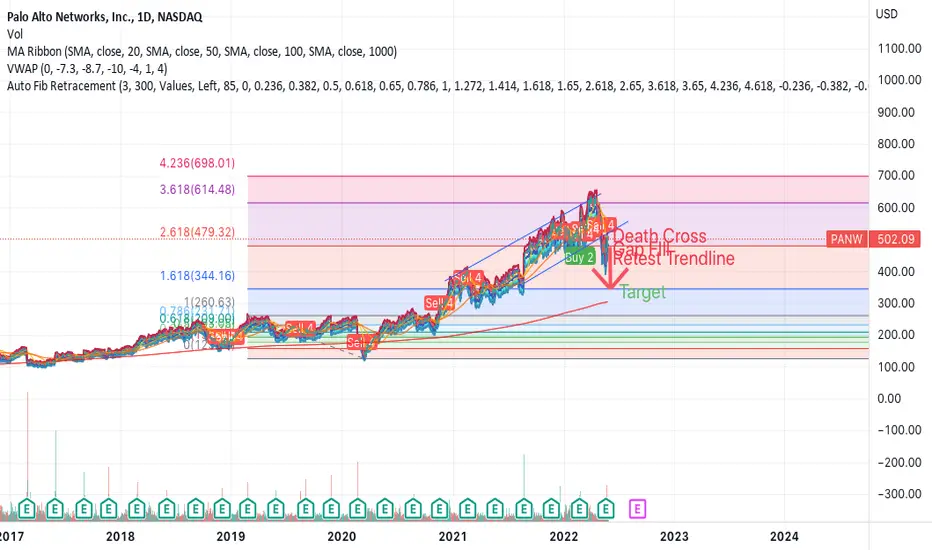Click the USD currency label
This screenshot has height=550, width=932.
886,14
